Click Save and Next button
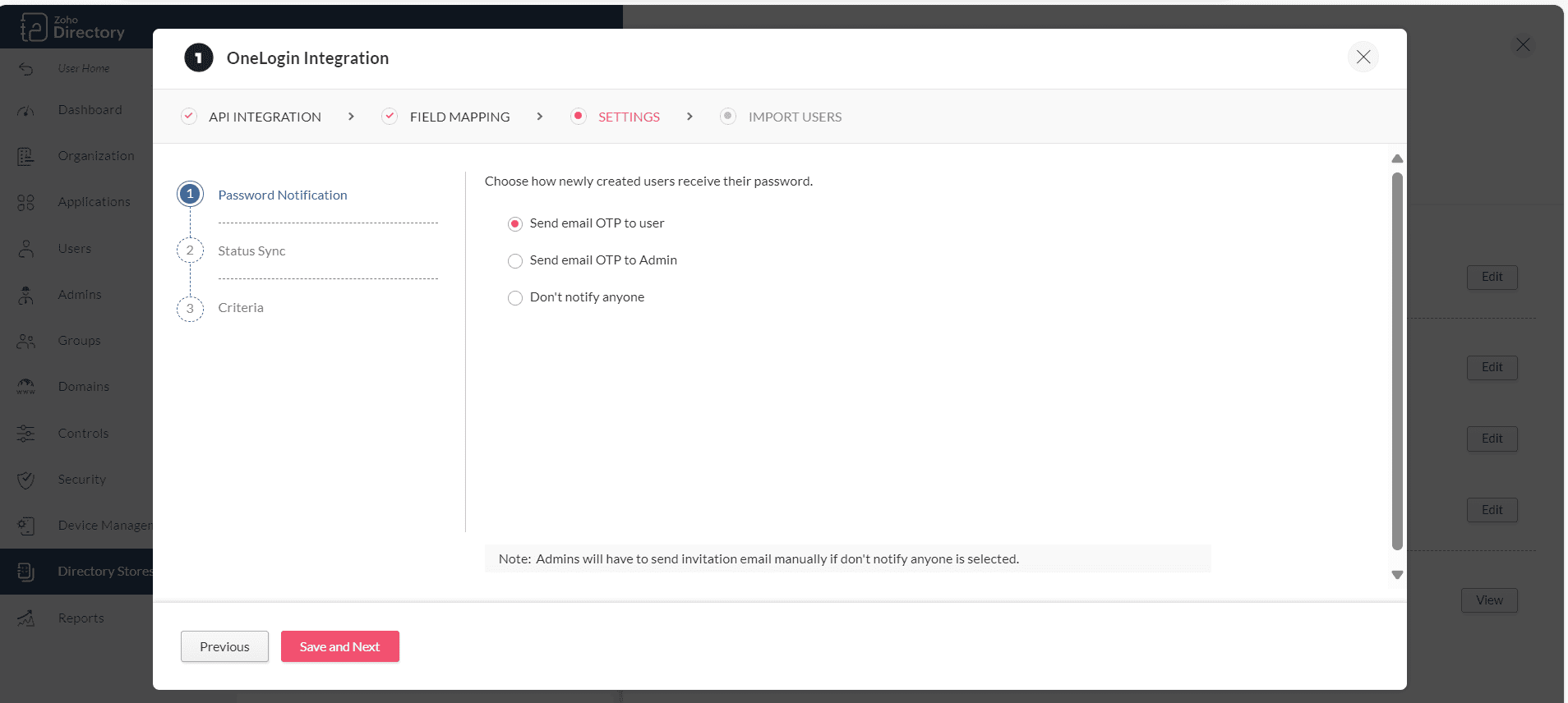Viewport: 1568px width, 703px height. coord(340,646)
